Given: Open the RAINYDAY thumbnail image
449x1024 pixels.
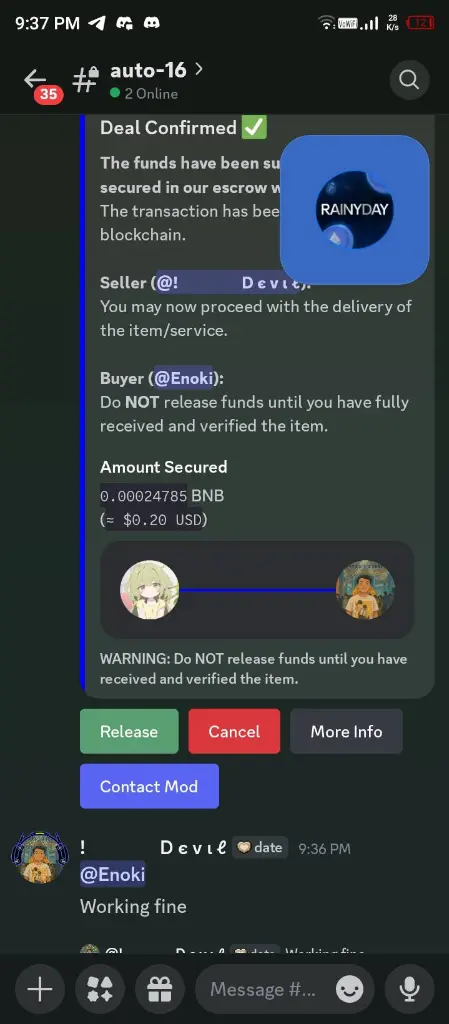Looking at the screenshot, I should point(354,210).
